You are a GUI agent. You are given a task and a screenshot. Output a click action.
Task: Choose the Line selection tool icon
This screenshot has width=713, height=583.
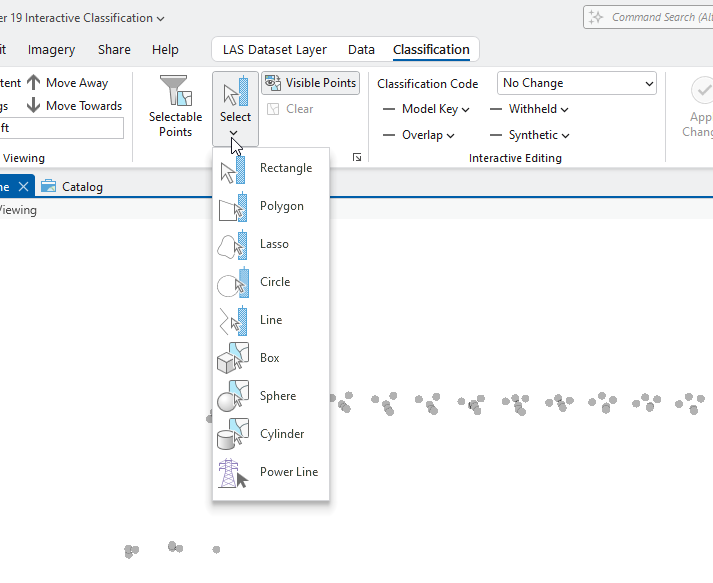(233, 321)
